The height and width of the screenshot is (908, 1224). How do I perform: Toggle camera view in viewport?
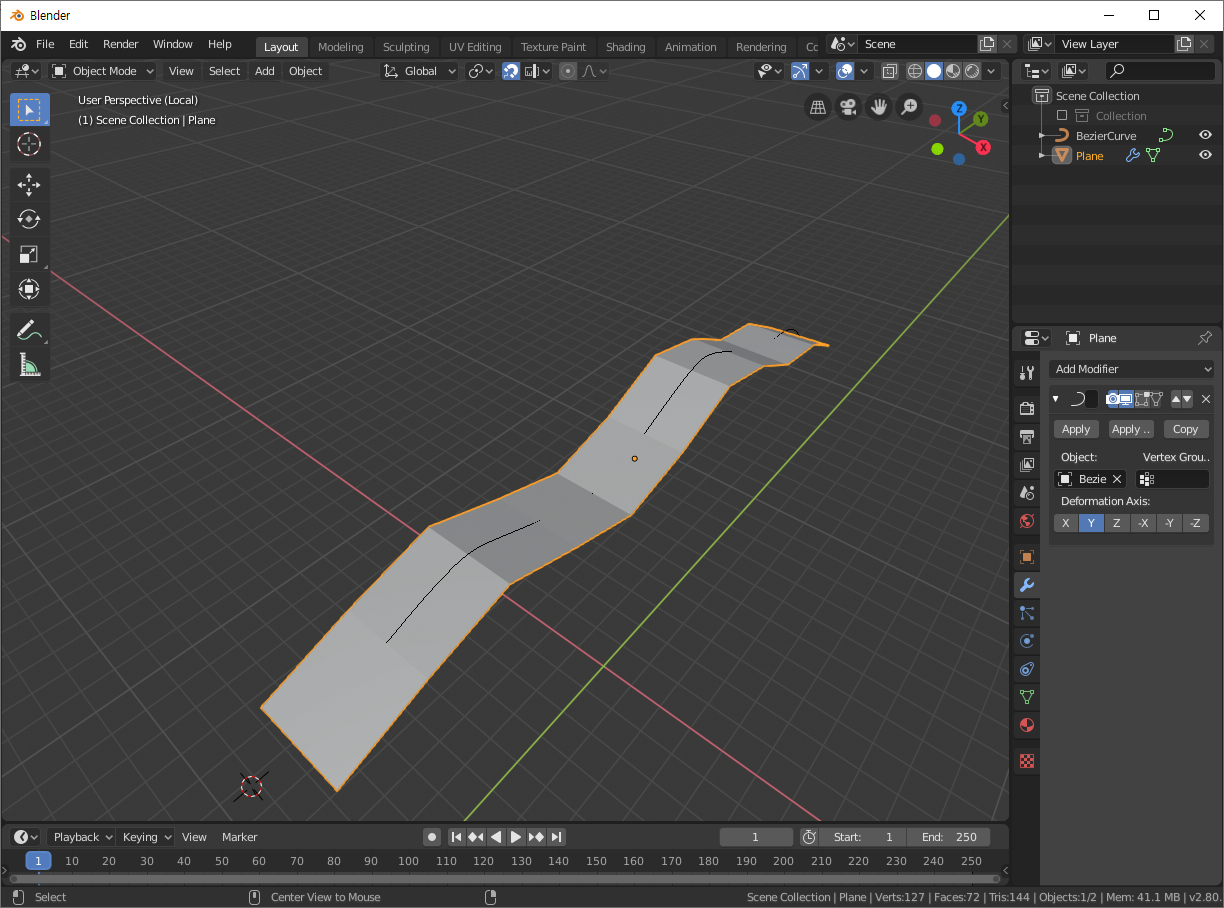(x=848, y=107)
